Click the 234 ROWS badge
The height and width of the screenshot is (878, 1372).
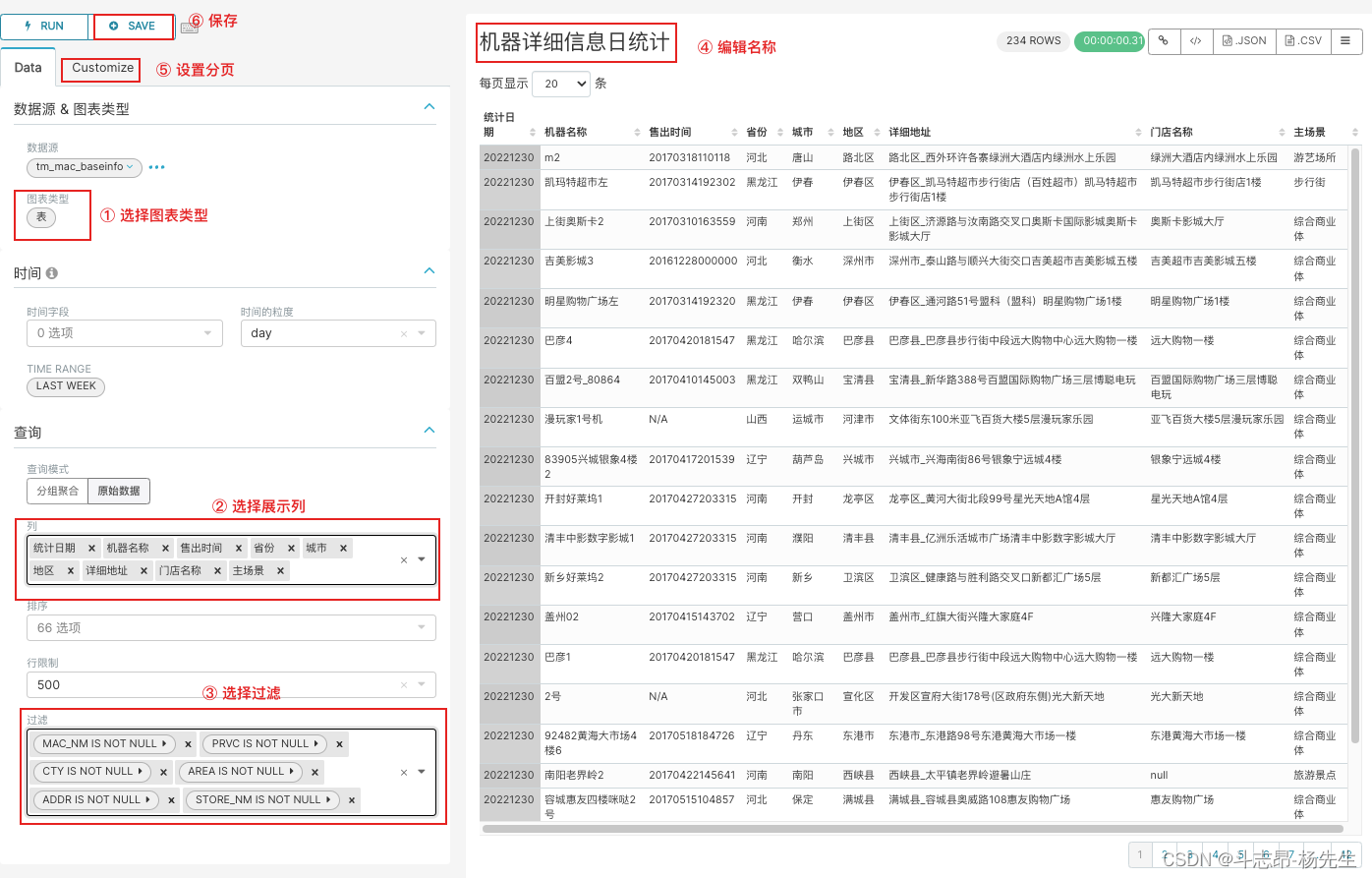click(x=1034, y=41)
